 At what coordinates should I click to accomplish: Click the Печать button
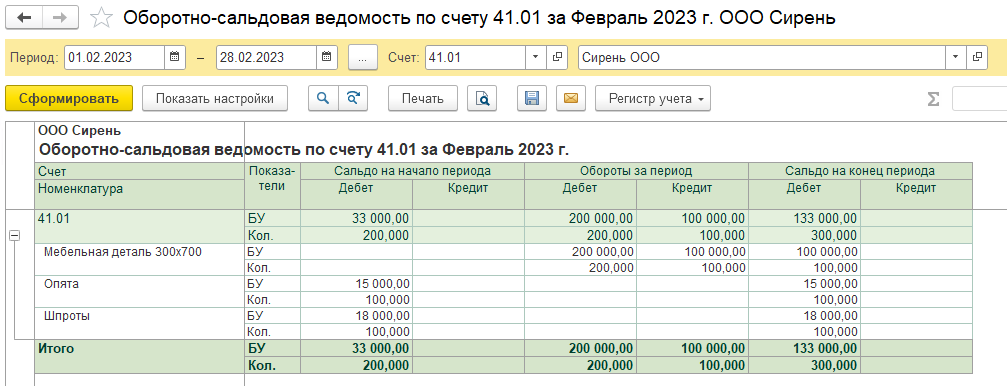point(423,98)
